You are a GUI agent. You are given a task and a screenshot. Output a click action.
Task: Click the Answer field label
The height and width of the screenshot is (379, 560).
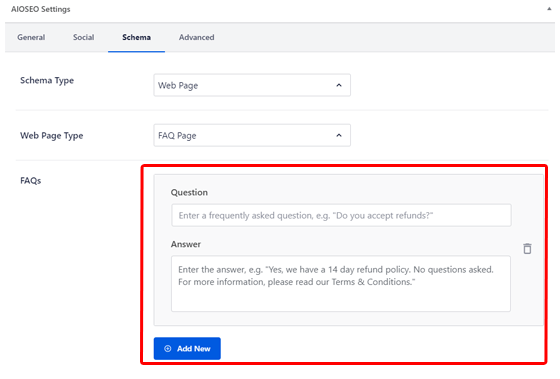[186, 244]
